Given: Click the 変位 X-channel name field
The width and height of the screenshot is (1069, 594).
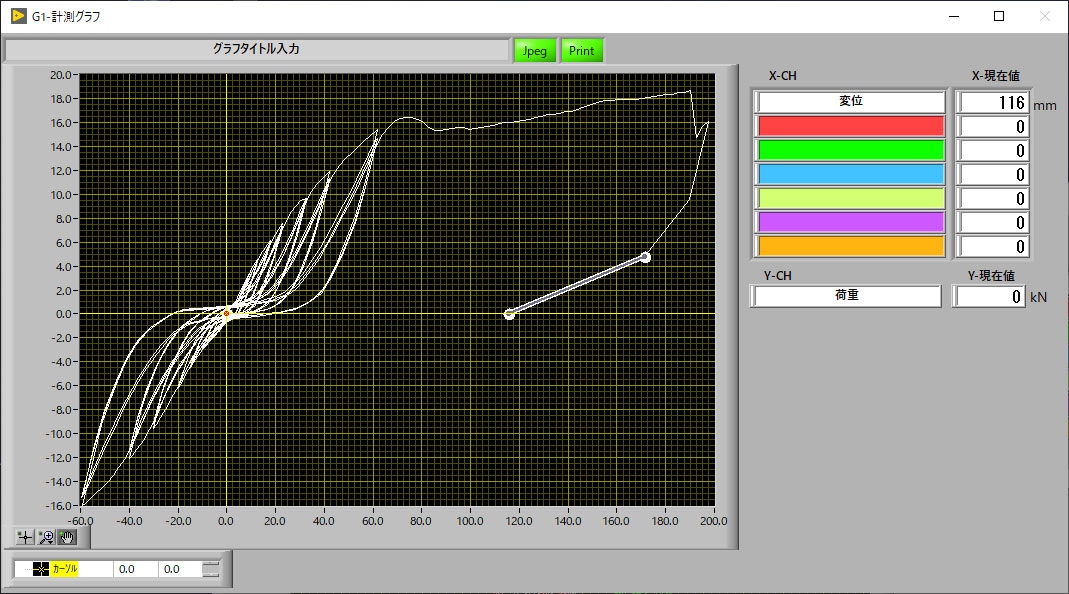Looking at the screenshot, I should point(850,102).
